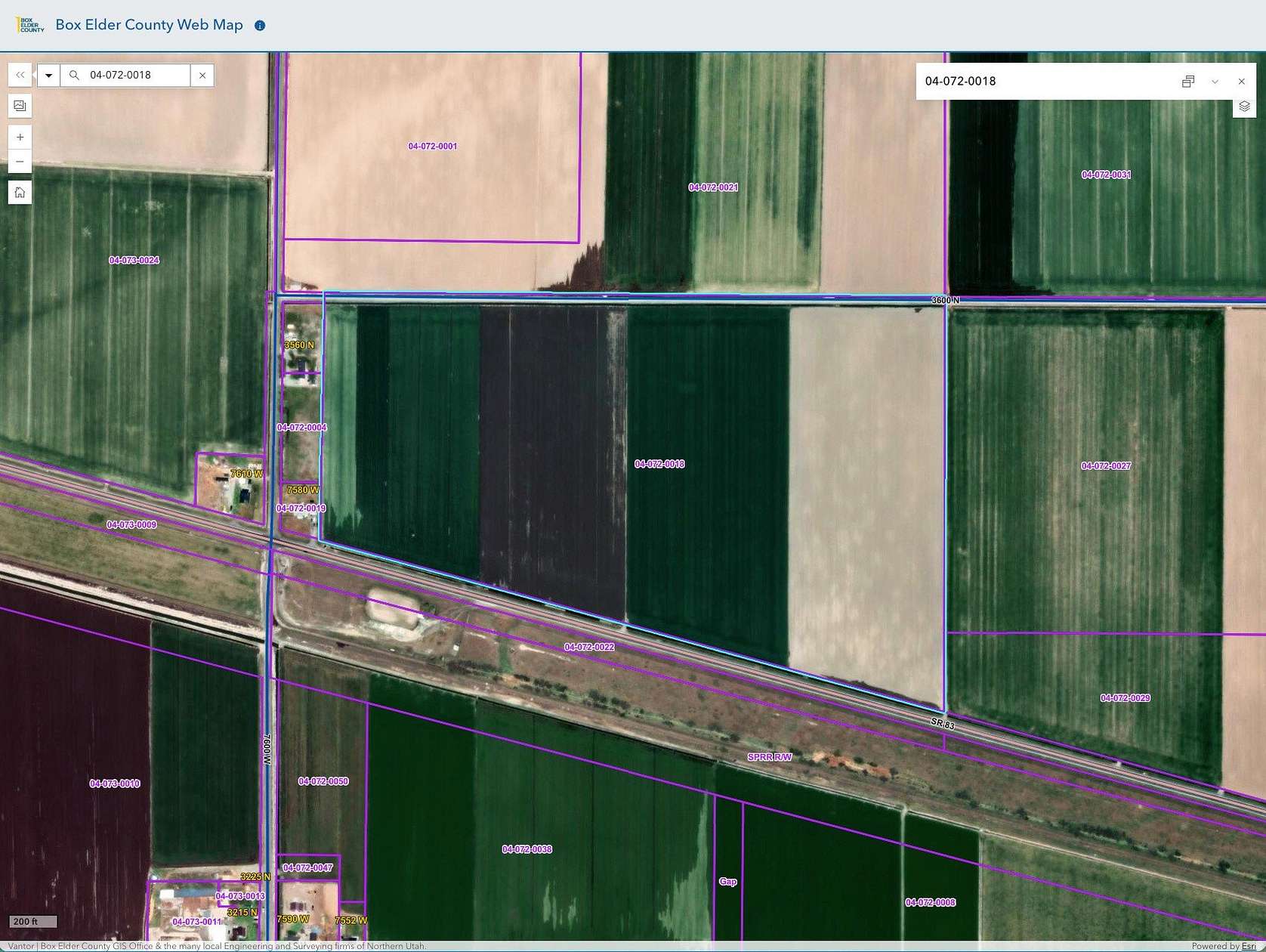
Task: Click the zoom out icon
Action: click(x=20, y=161)
